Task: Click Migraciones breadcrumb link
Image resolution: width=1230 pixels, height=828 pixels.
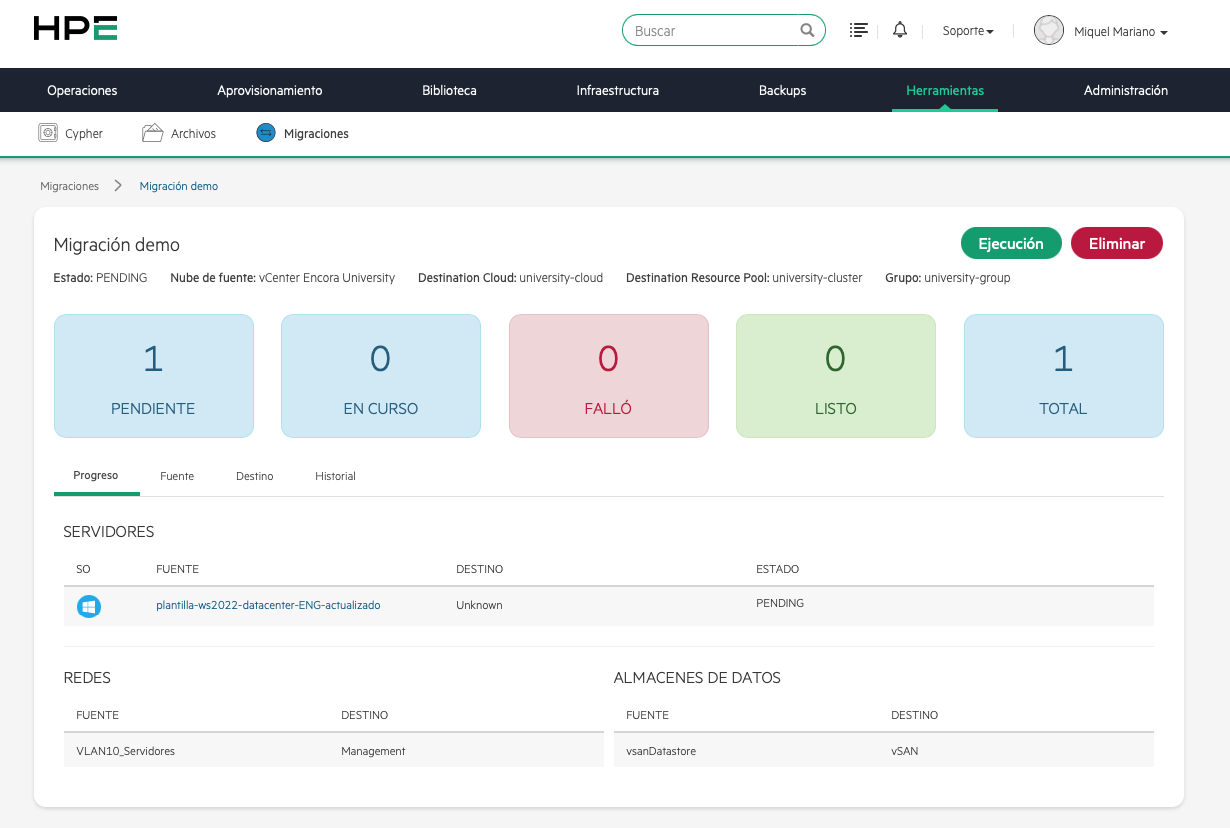Action: pyautogui.click(x=69, y=186)
